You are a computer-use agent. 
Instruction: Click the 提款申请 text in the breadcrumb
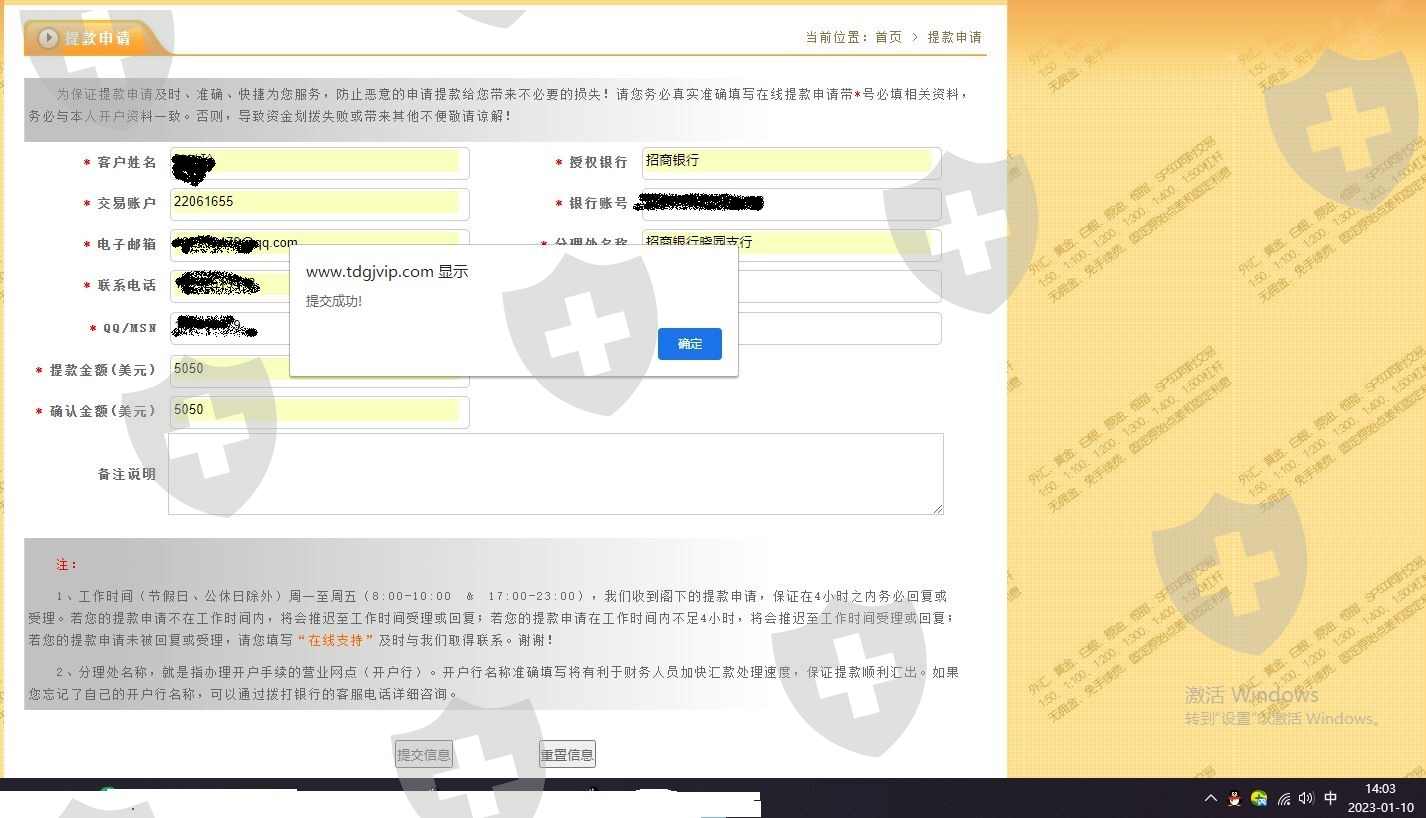point(955,37)
